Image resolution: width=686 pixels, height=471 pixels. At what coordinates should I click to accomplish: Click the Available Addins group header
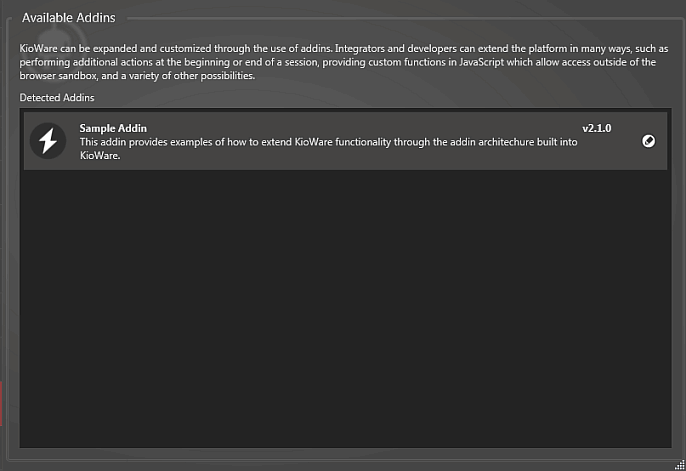pos(69,17)
